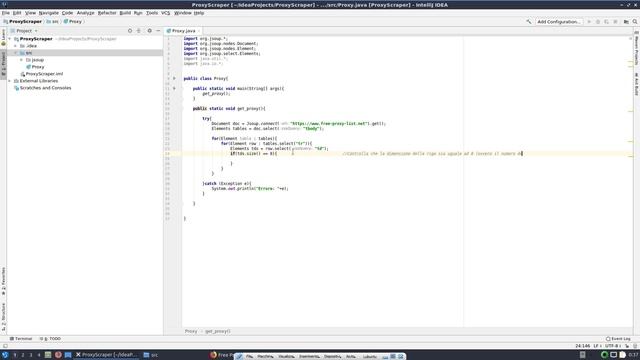Click the tool windows toggle icon bottom-left
640x360 pixels.
tap(5, 346)
